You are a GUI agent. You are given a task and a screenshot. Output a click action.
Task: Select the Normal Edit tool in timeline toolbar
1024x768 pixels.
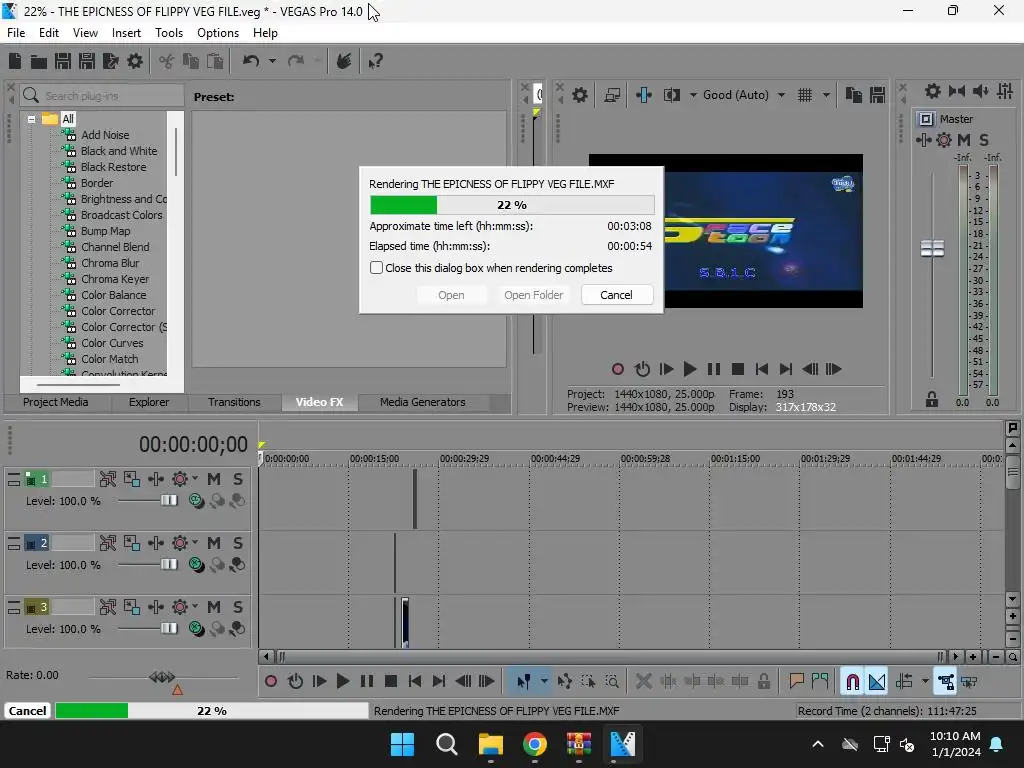pos(523,681)
